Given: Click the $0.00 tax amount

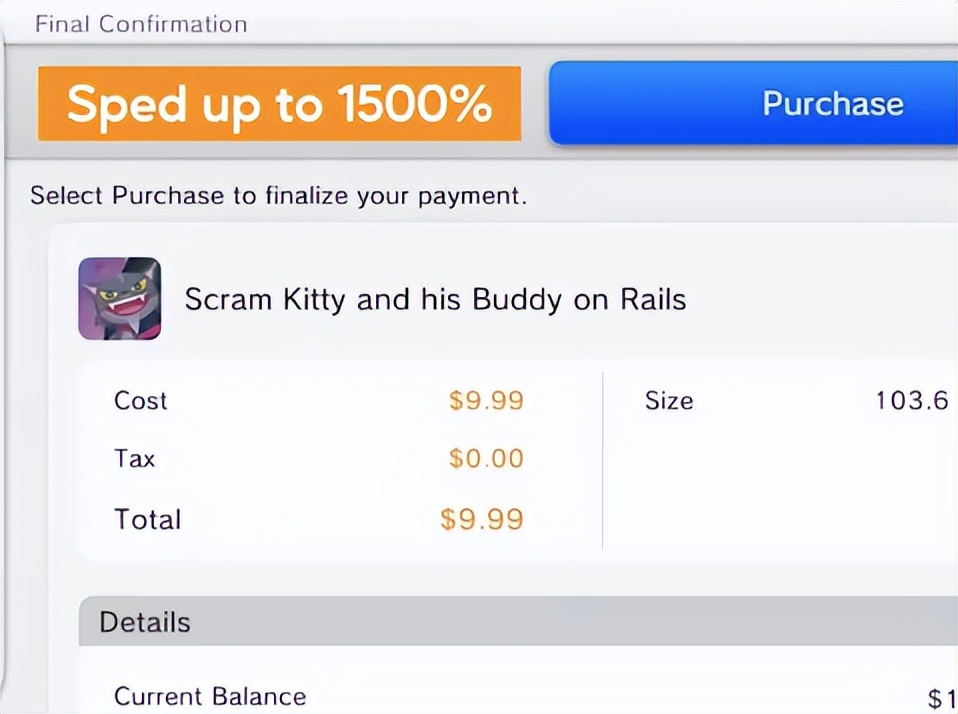Looking at the screenshot, I should [486, 458].
